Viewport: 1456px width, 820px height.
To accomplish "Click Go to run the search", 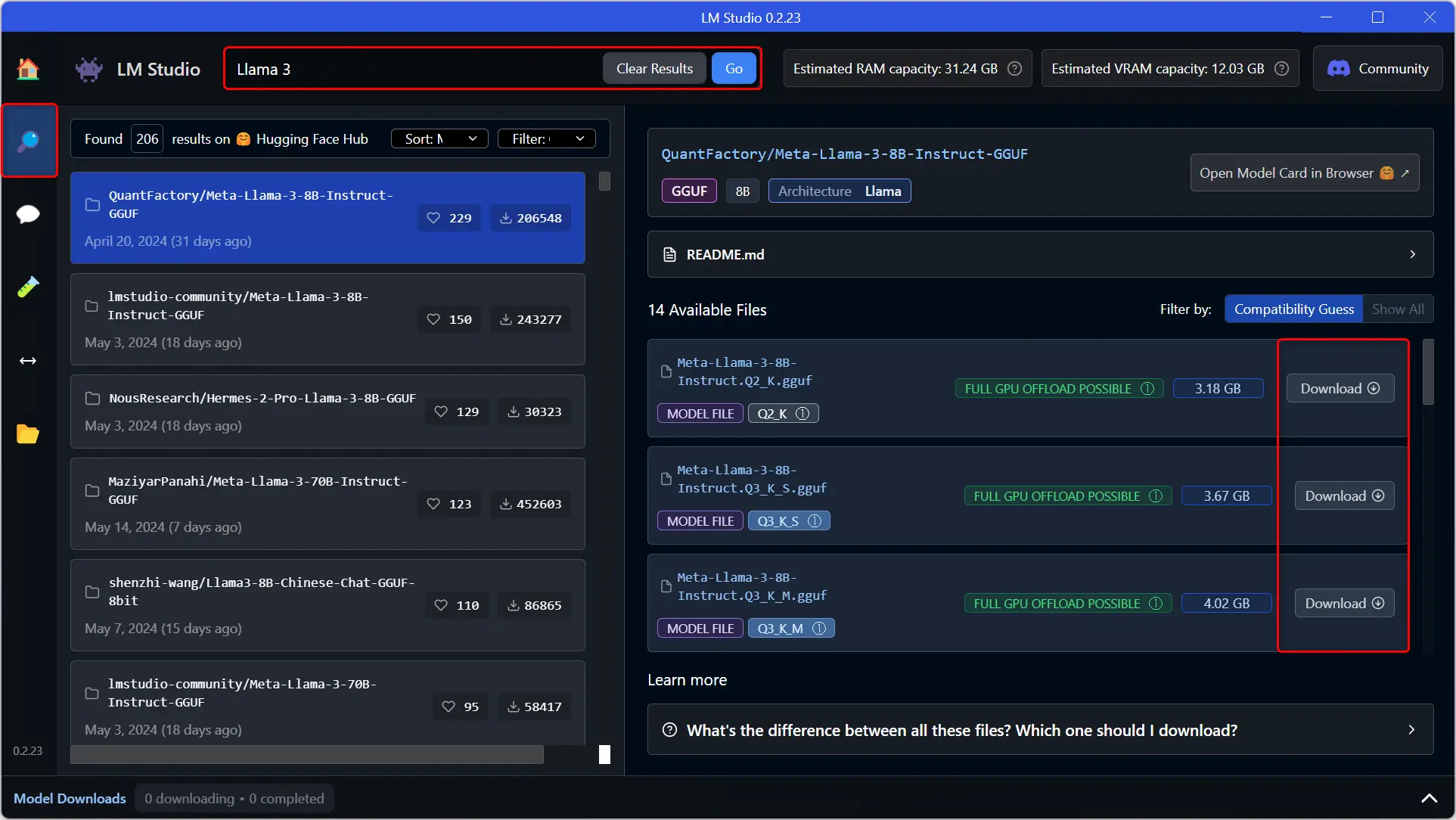I will click(734, 68).
